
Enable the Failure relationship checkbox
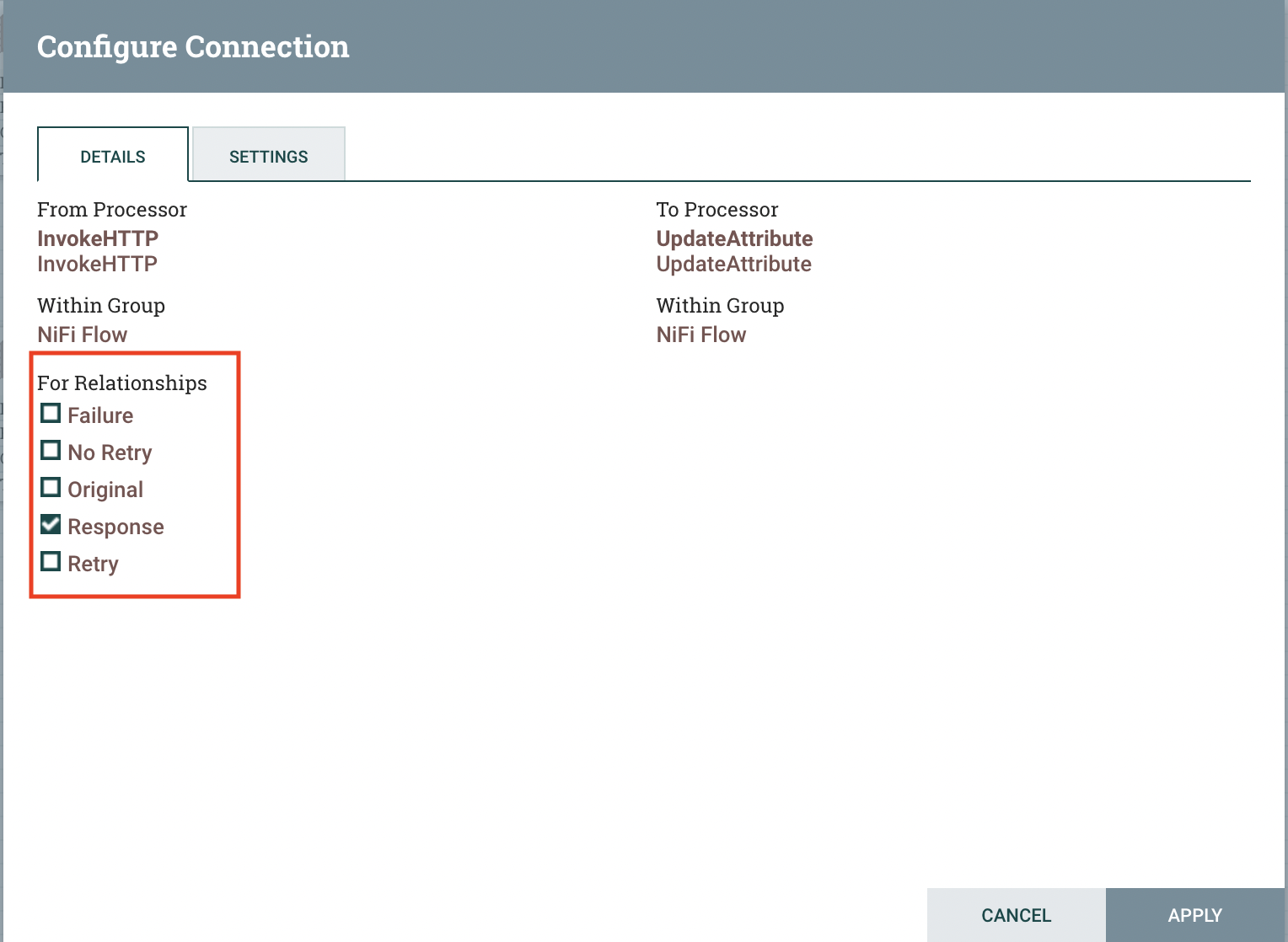coord(51,413)
